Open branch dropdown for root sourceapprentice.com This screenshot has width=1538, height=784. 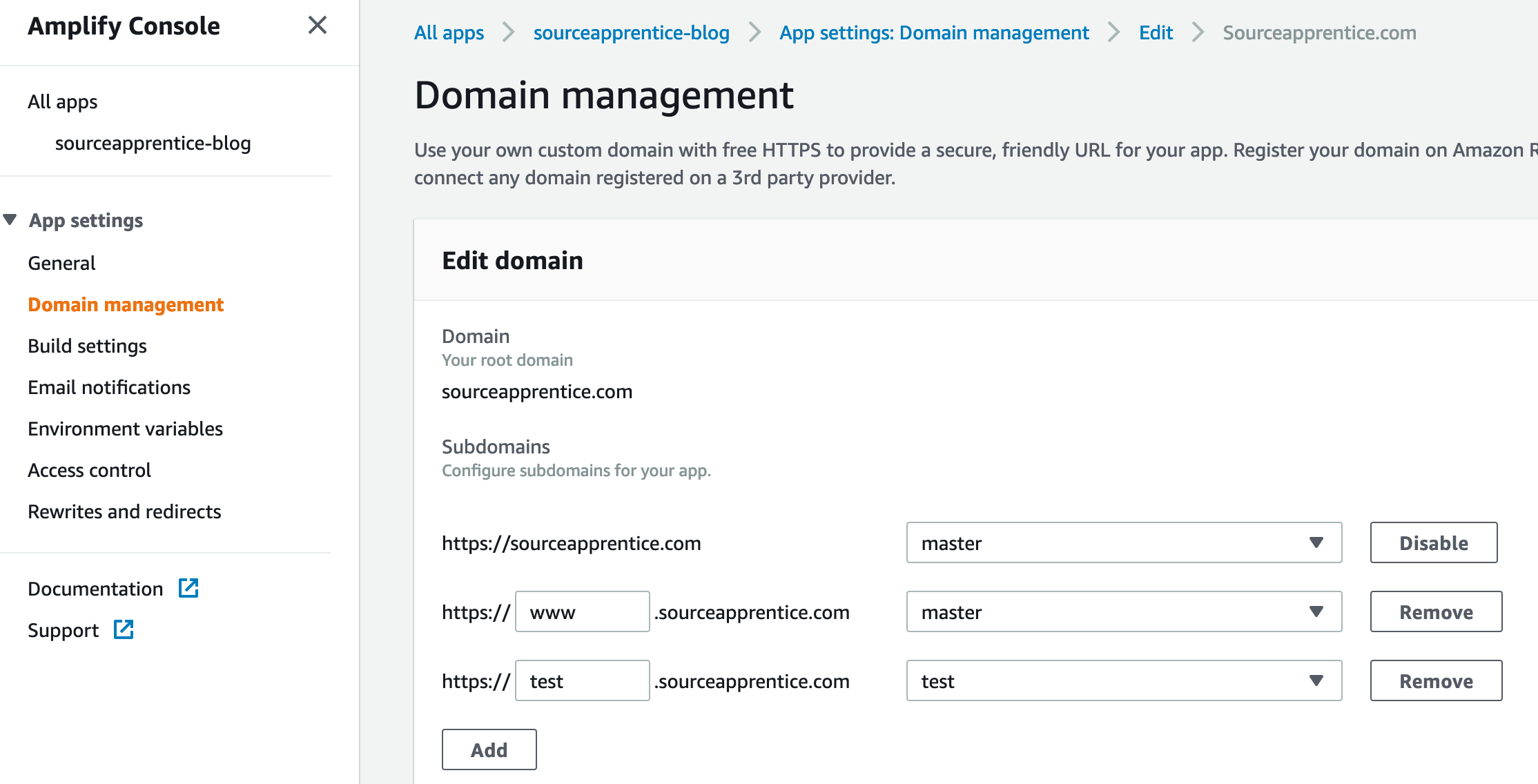coord(1124,542)
